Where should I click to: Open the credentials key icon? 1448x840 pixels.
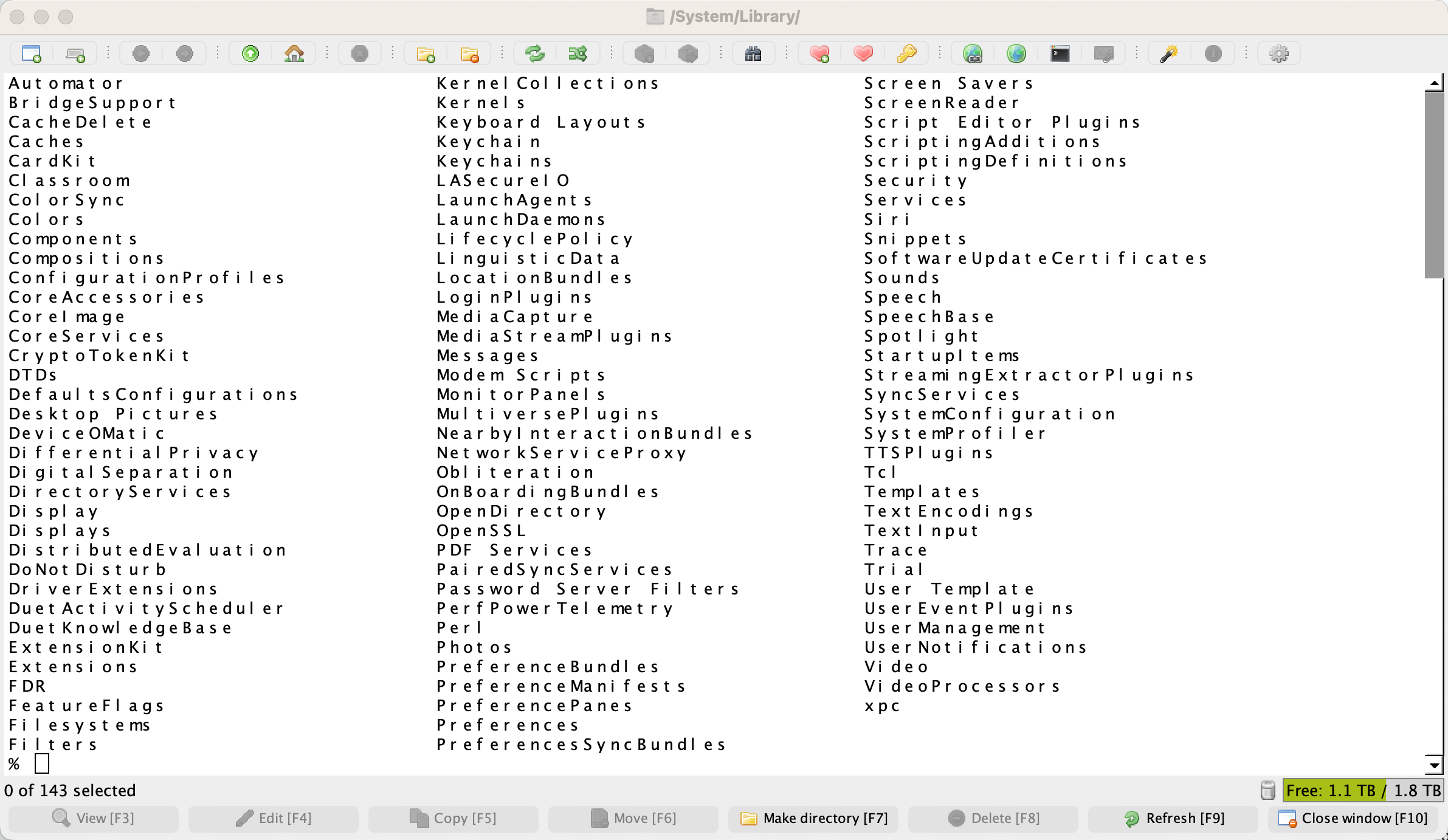click(x=907, y=53)
